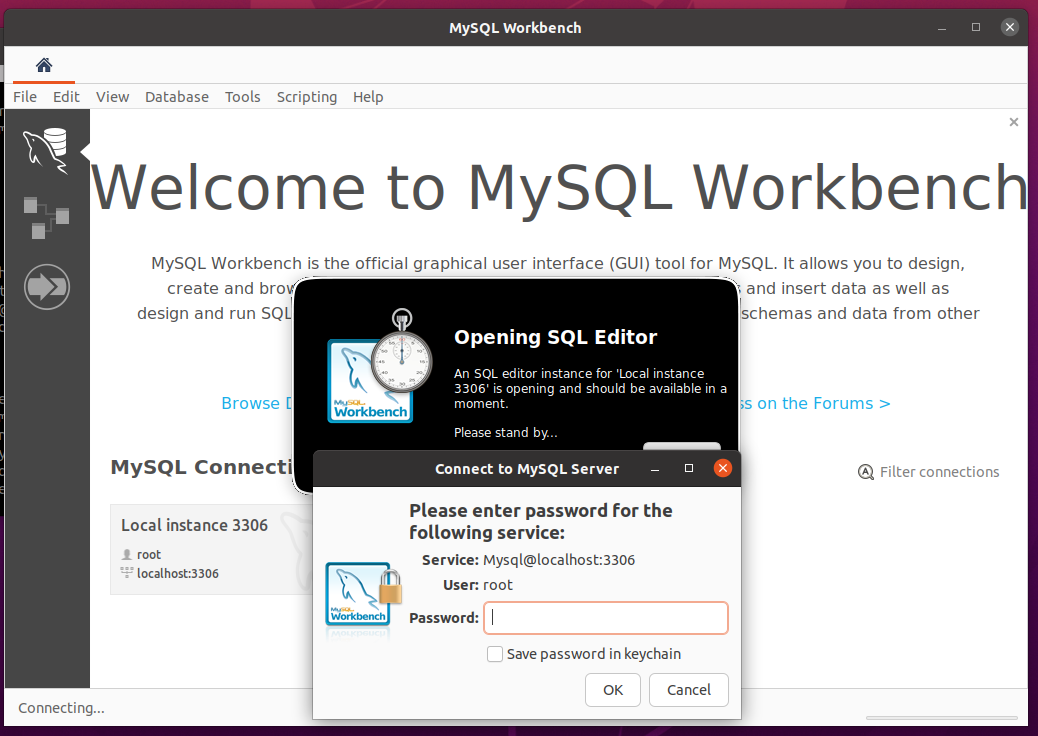Select the MySQL connections dolphin sidebar icon
This screenshot has width=1038, height=736.
point(46,151)
